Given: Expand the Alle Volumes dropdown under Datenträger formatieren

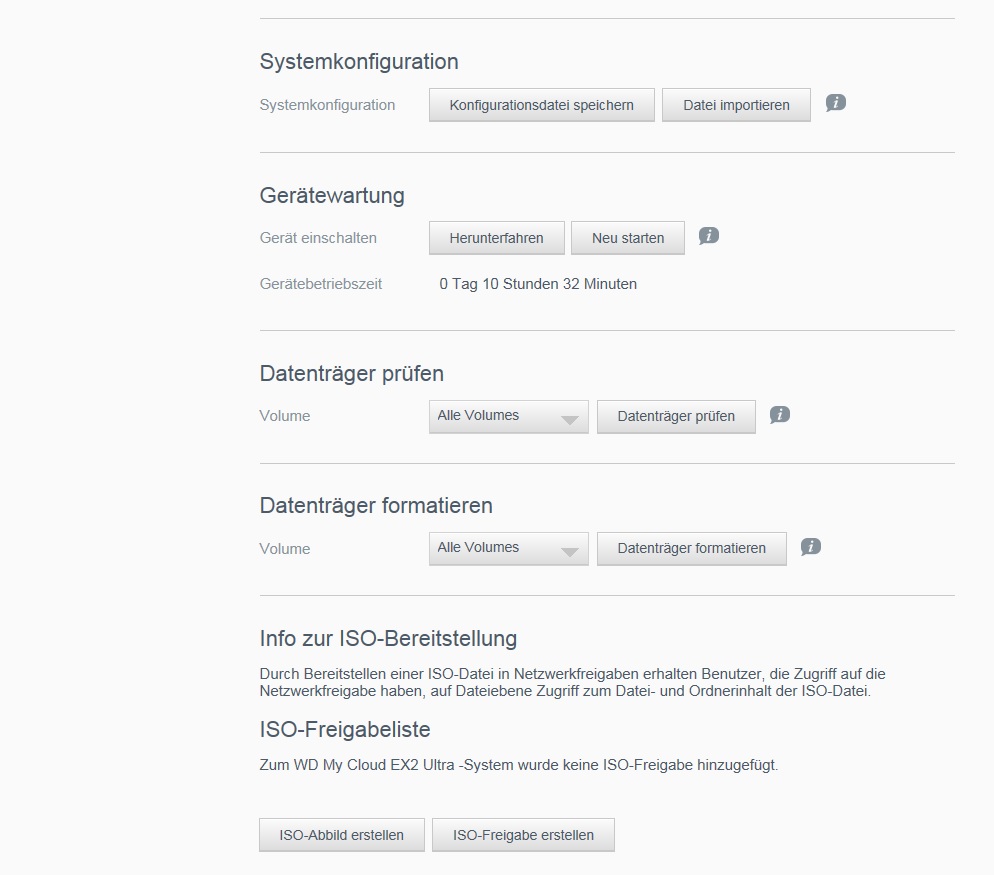Looking at the screenshot, I should 508,548.
